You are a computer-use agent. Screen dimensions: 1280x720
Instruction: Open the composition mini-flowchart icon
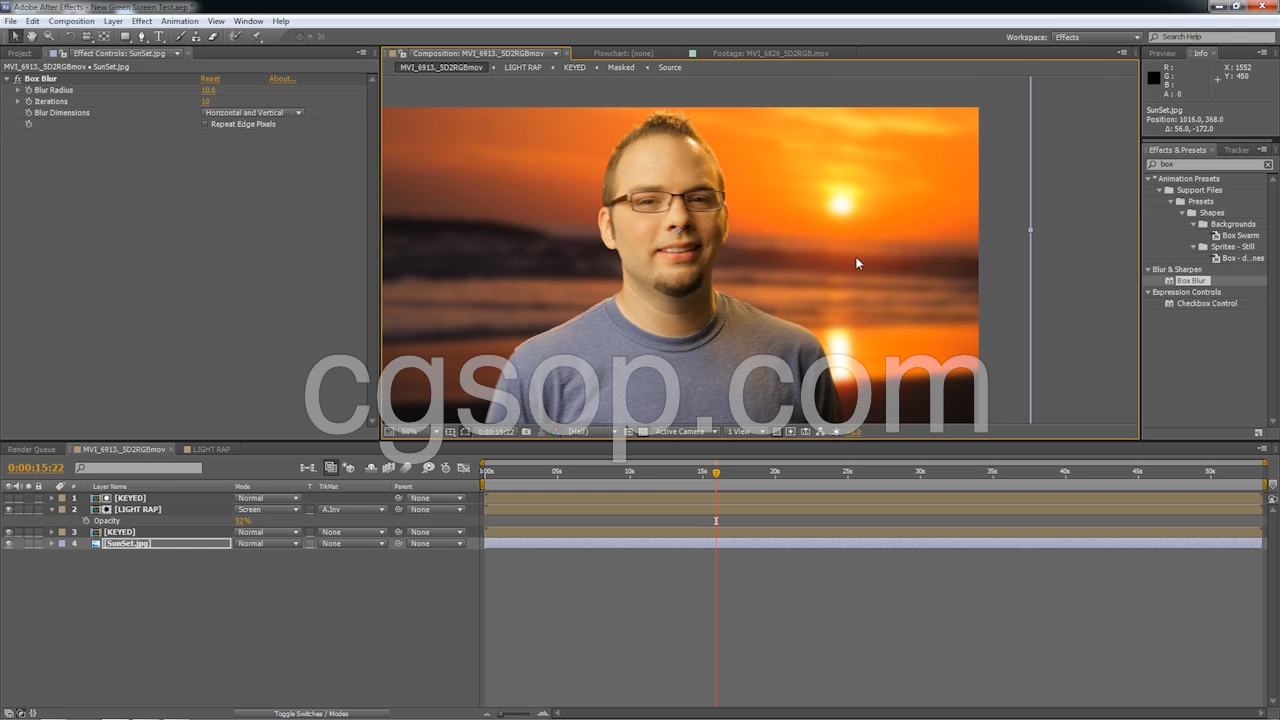click(x=308, y=467)
